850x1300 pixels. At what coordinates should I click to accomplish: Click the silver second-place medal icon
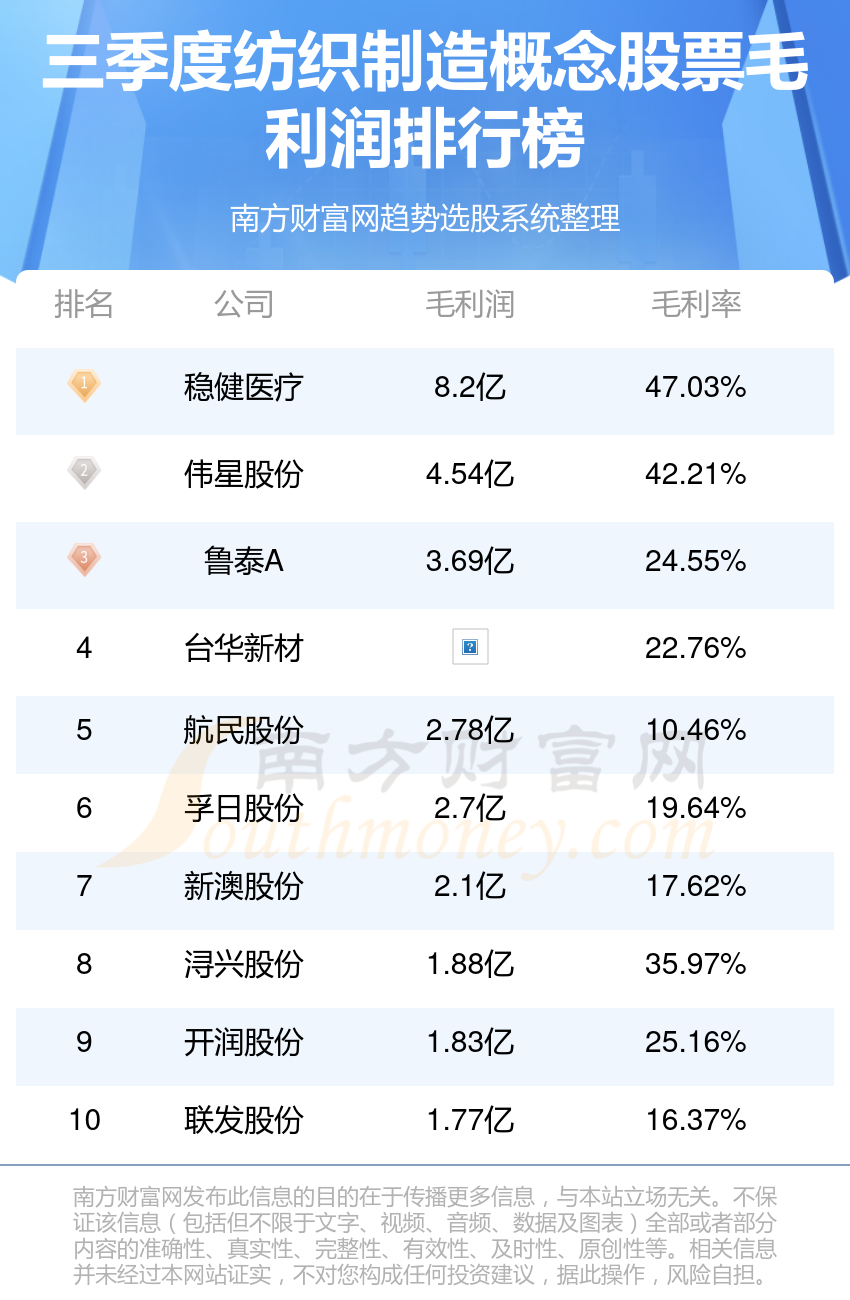pos(84,473)
